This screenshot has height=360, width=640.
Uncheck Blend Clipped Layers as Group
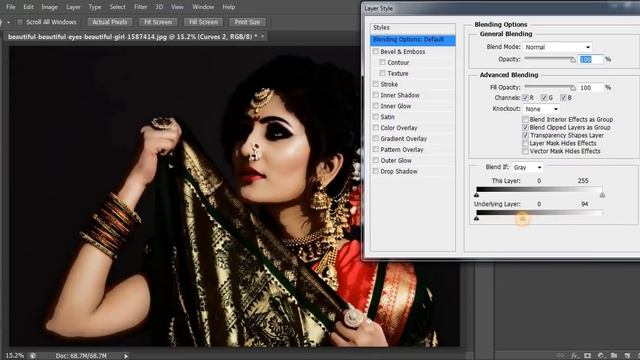tap(525, 127)
